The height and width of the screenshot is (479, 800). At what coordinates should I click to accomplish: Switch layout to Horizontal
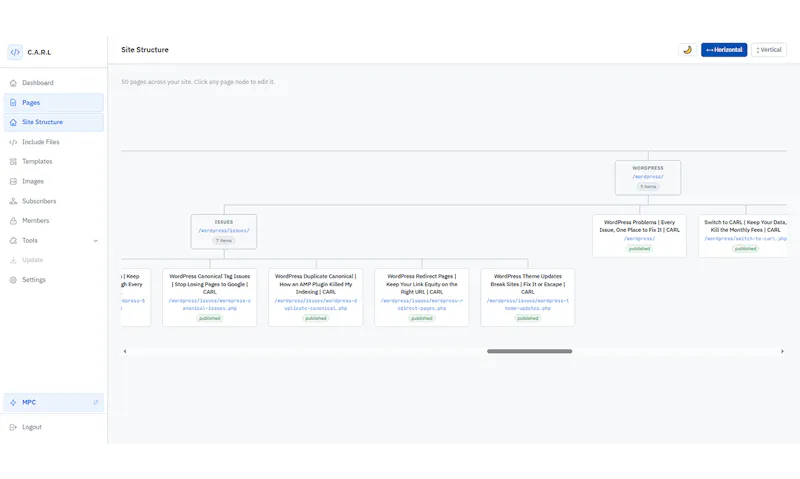tap(723, 50)
